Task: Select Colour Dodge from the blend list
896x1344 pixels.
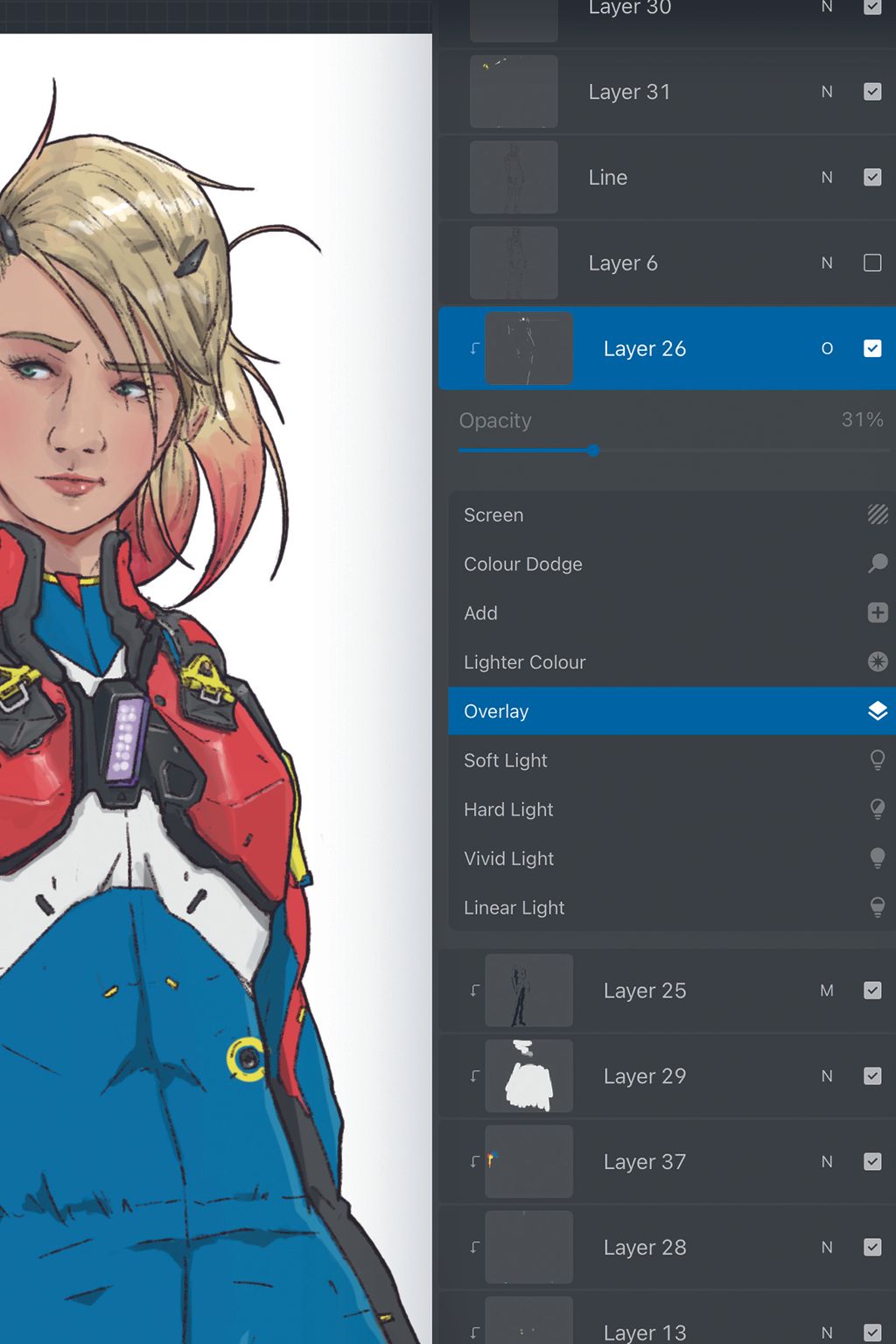Action: (523, 563)
